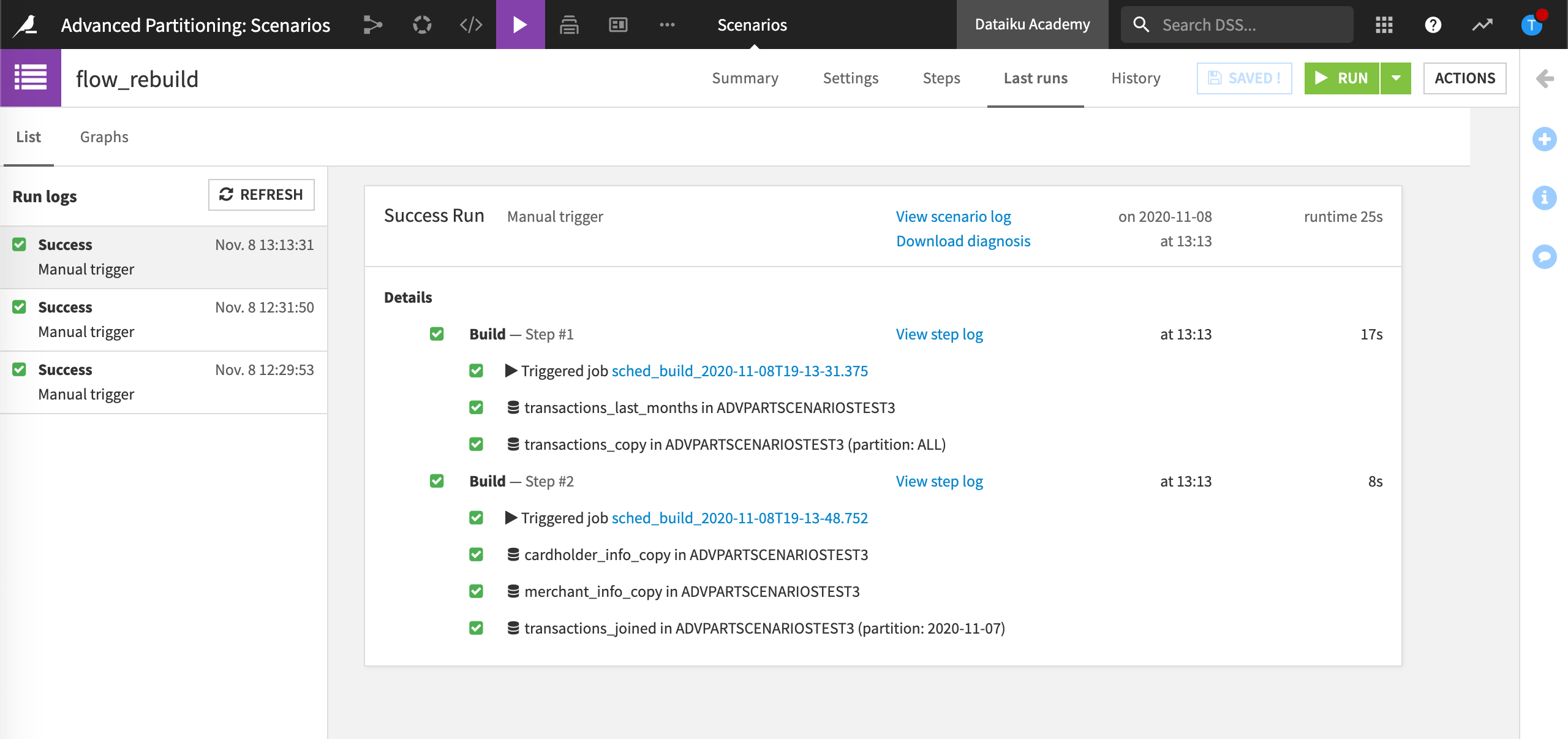Switch to the Steps tab

[941, 78]
